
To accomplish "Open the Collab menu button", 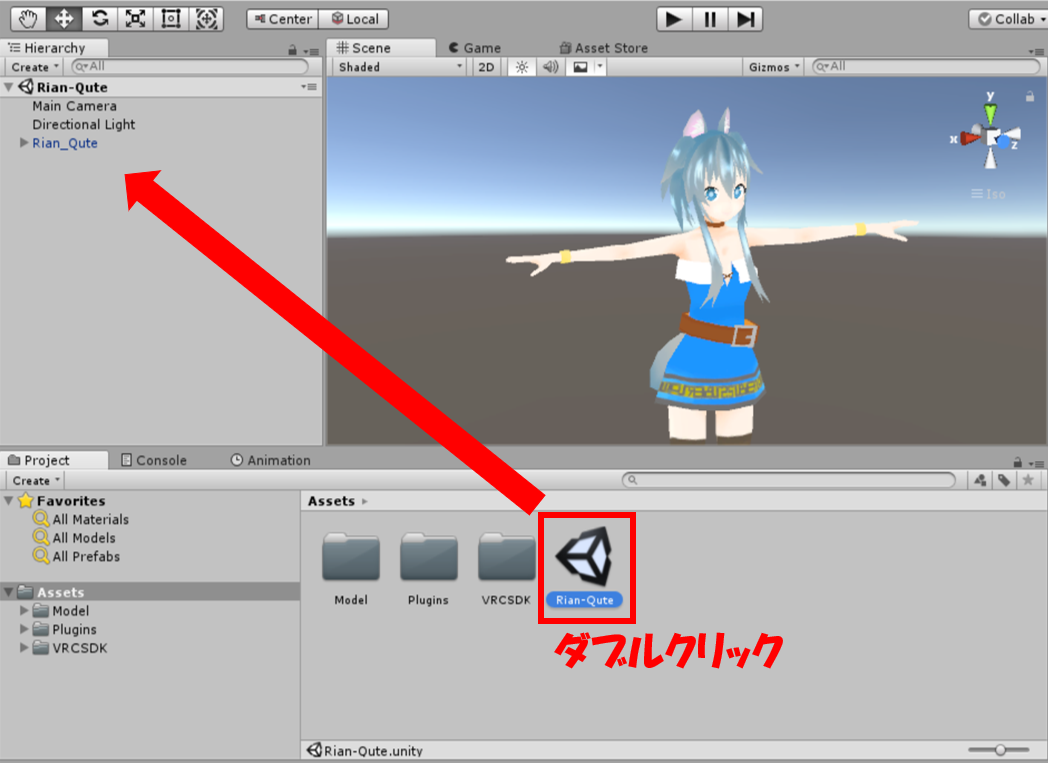I will (x=1007, y=19).
